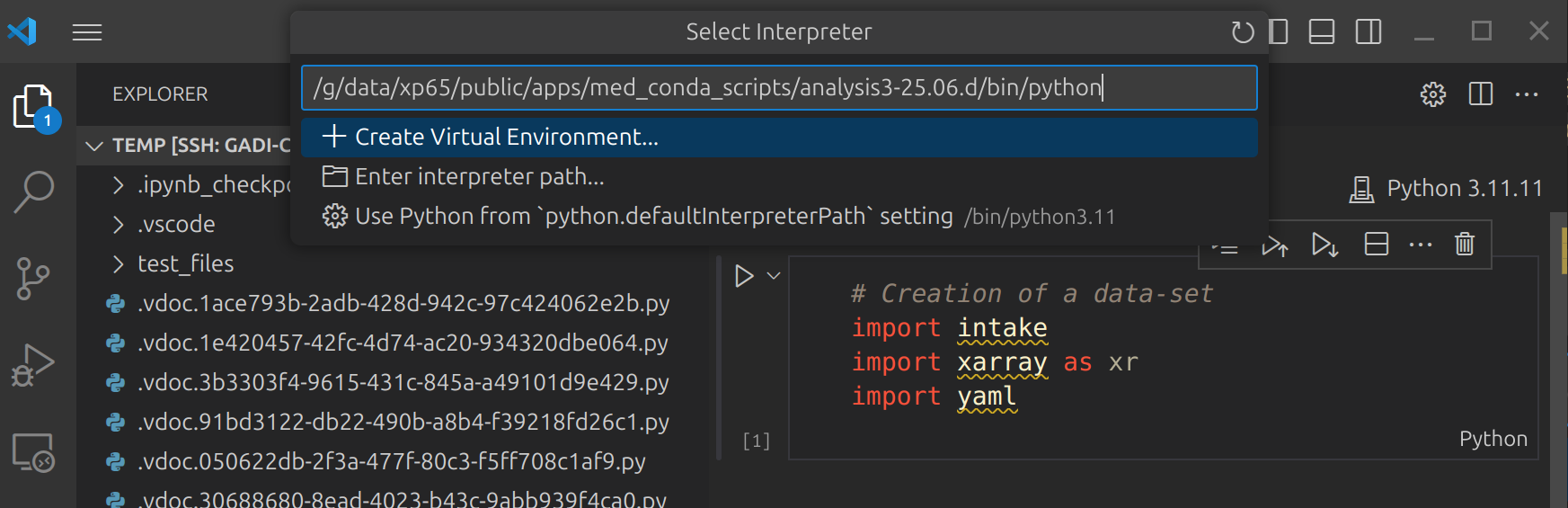Toggle the bottom panel layout icon
Viewport: 1568px width, 508px height.
pyautogui.click(x=1322, y=32)
